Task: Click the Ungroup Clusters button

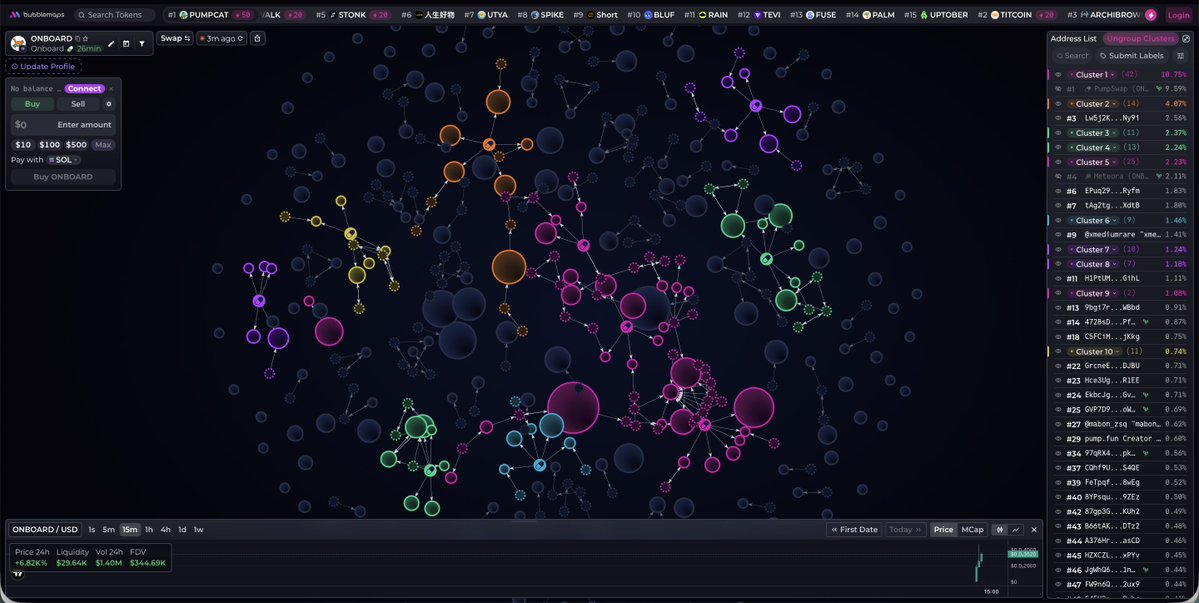Action: [x=1139, y=38]
